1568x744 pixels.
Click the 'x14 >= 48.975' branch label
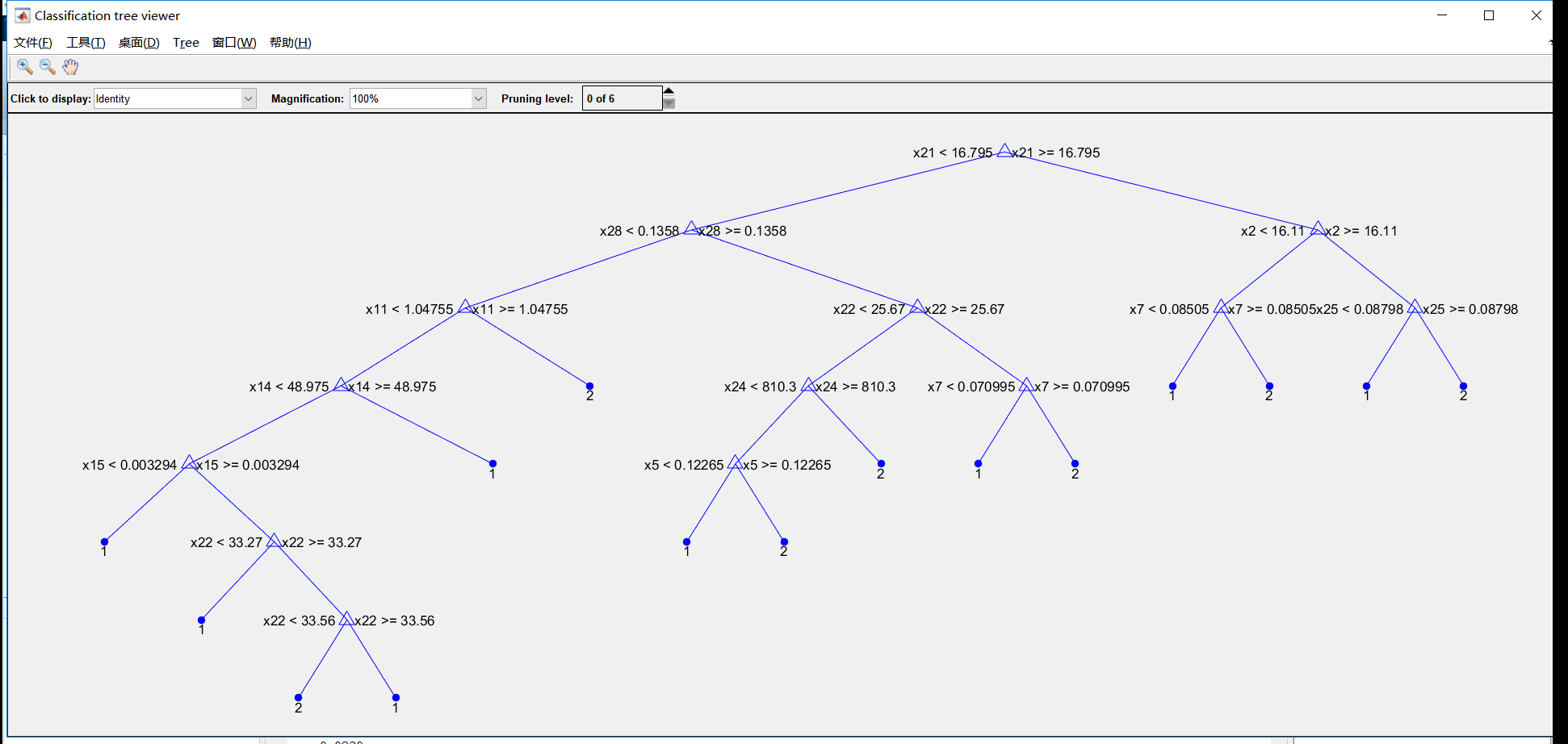pyautogui.click(x=392, y=387)
